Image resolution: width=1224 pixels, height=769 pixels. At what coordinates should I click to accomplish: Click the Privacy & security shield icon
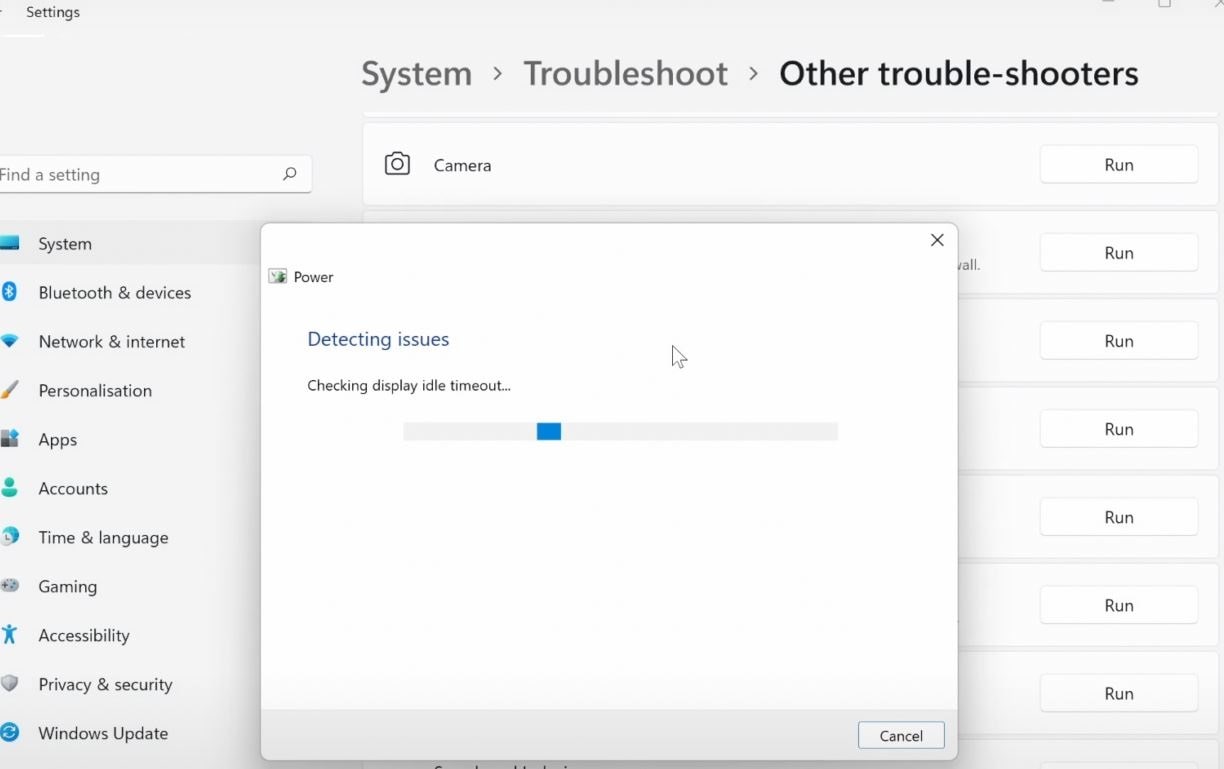point(9,684)
